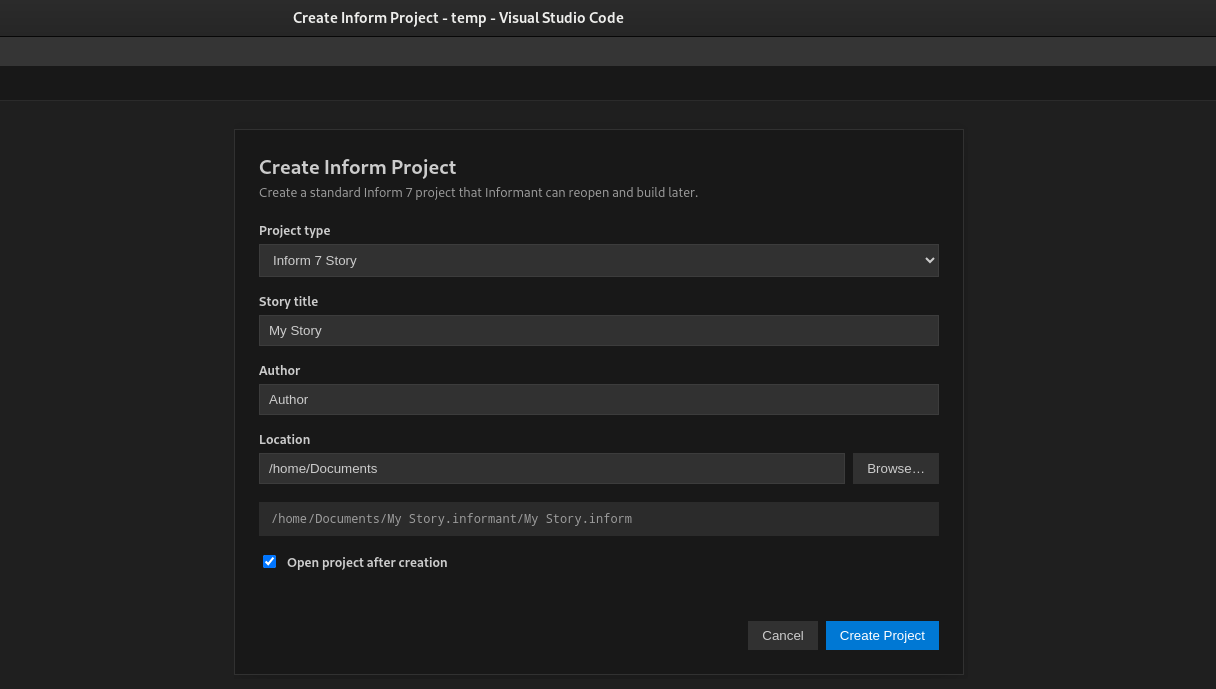Open the Browse… folder picker

[x=896, y=468]
